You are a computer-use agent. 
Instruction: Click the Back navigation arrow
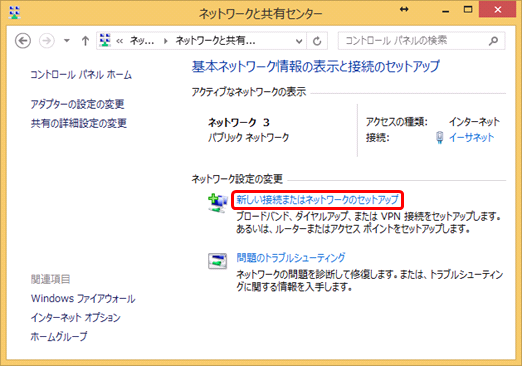[x=23, y=41]
